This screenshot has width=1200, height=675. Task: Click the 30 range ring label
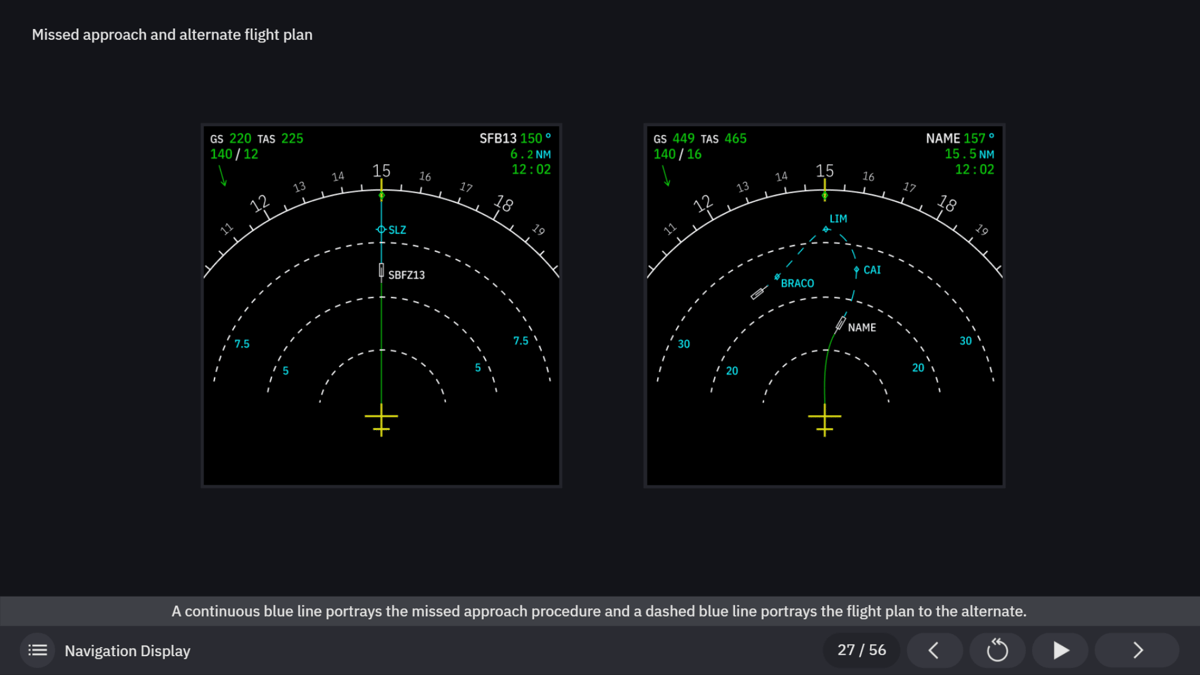pos(683,344)
